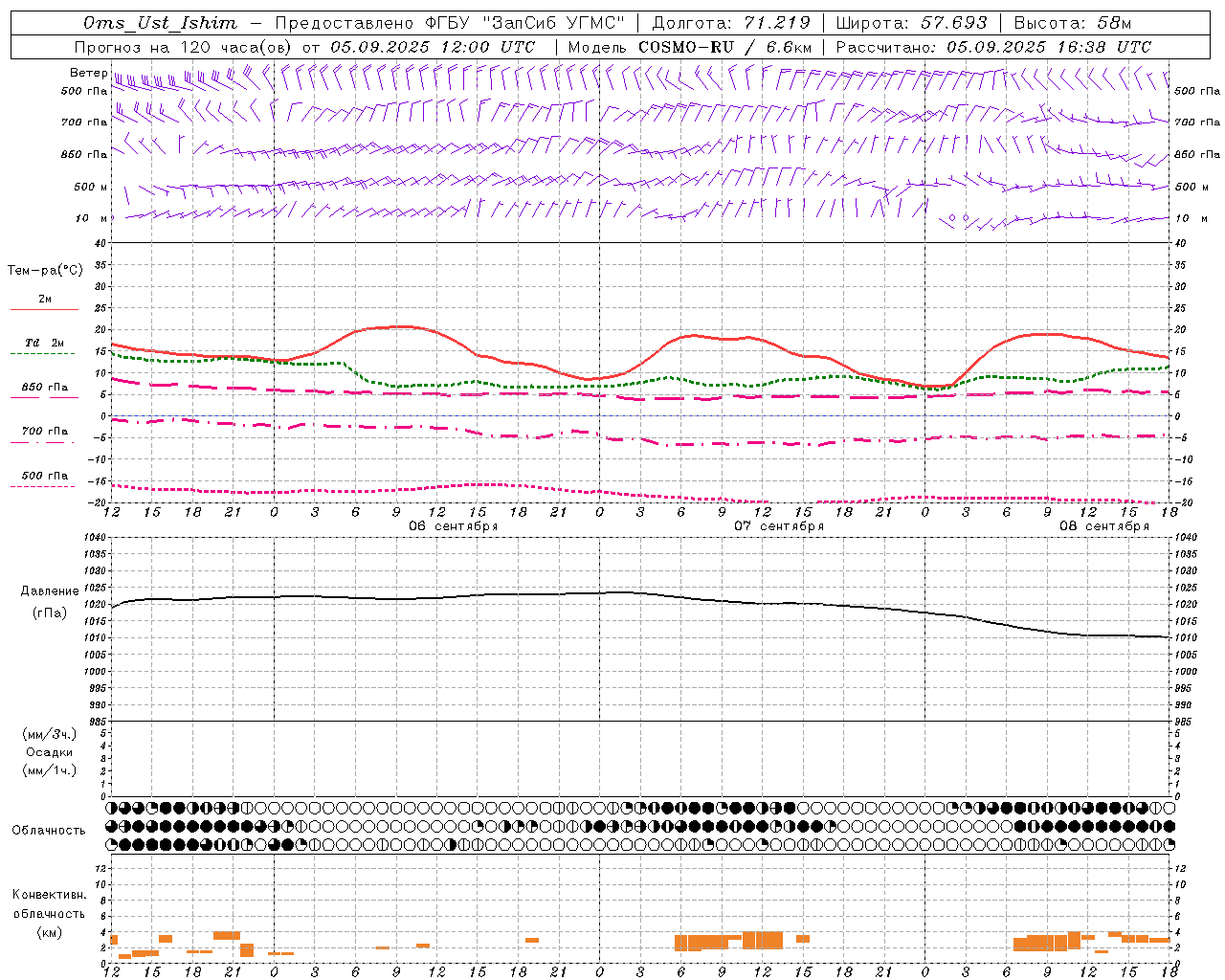Click the 08 сентября date label
The image size is (1225, 980).
click(1104, 526)
